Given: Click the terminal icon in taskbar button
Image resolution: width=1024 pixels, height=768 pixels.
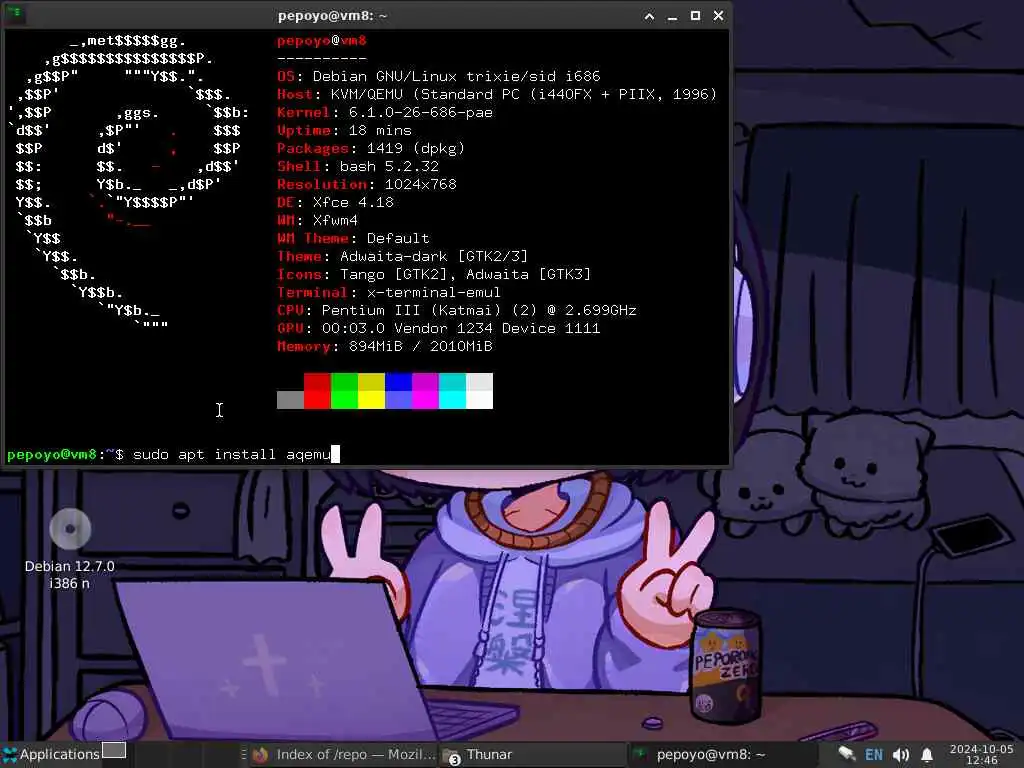Looking at the screenshot, I should (x=640, y=754).
